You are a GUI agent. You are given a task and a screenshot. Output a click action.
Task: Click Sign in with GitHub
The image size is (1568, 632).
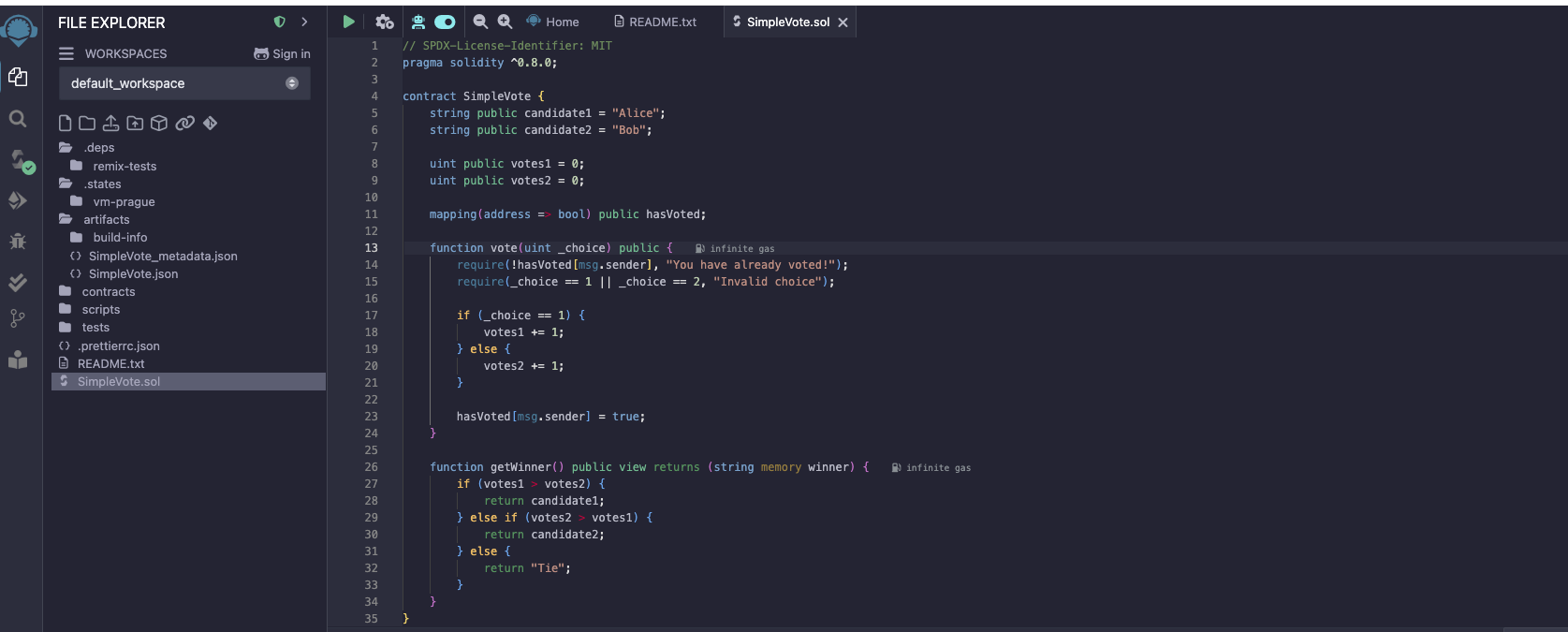coord(282,53)
